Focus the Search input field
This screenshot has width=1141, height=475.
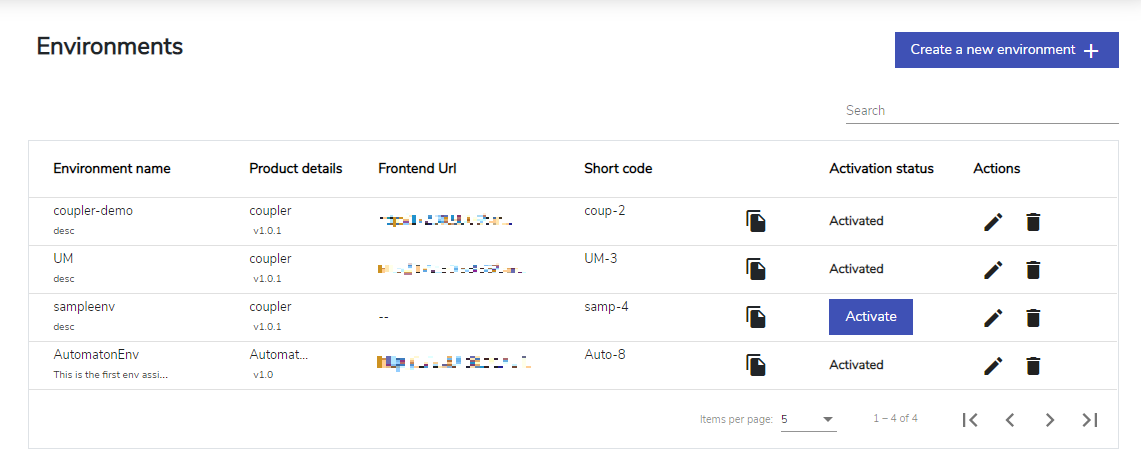(x=982, y=111)
